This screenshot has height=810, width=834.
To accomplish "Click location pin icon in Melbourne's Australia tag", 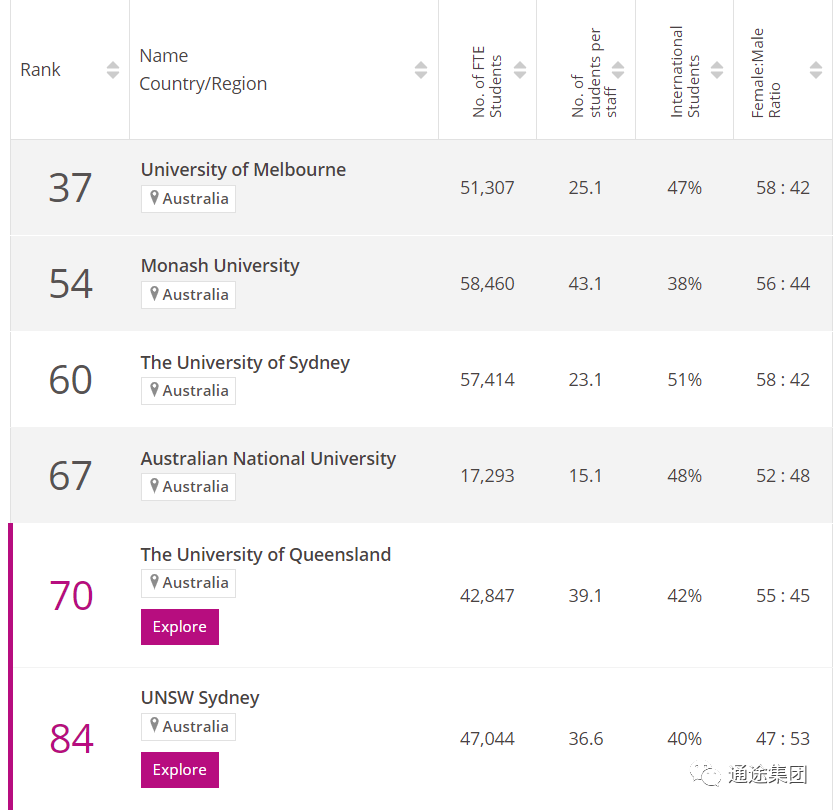I will point(154,198).
